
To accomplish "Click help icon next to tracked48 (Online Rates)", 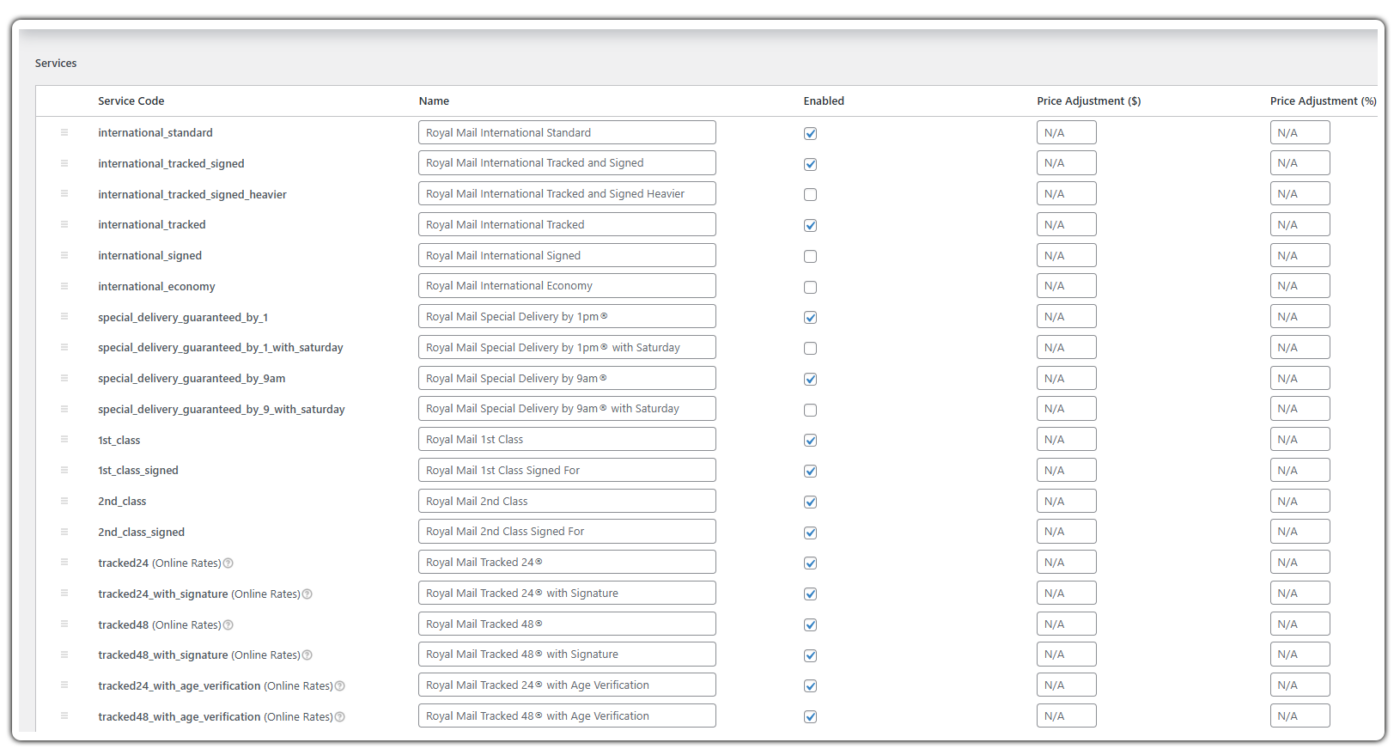I will (229, 625).
